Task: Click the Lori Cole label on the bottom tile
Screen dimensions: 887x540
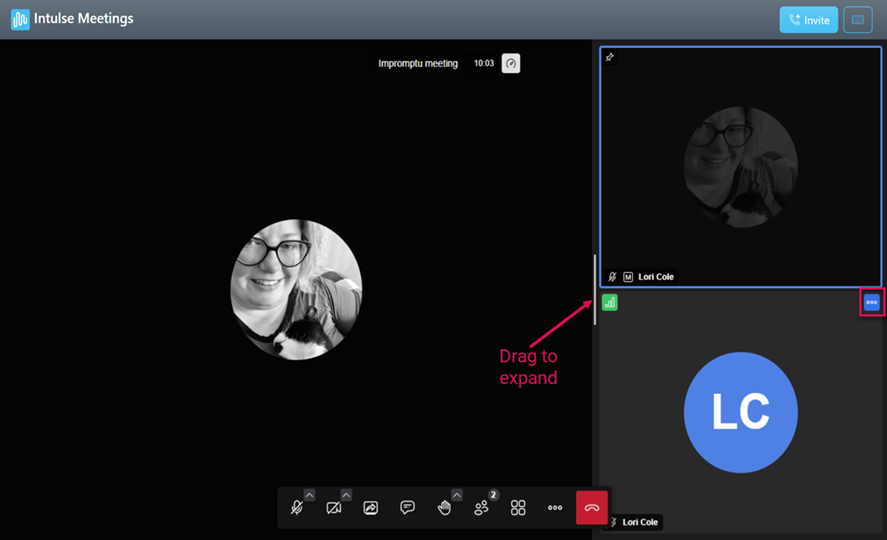Action: click(640, 522)
